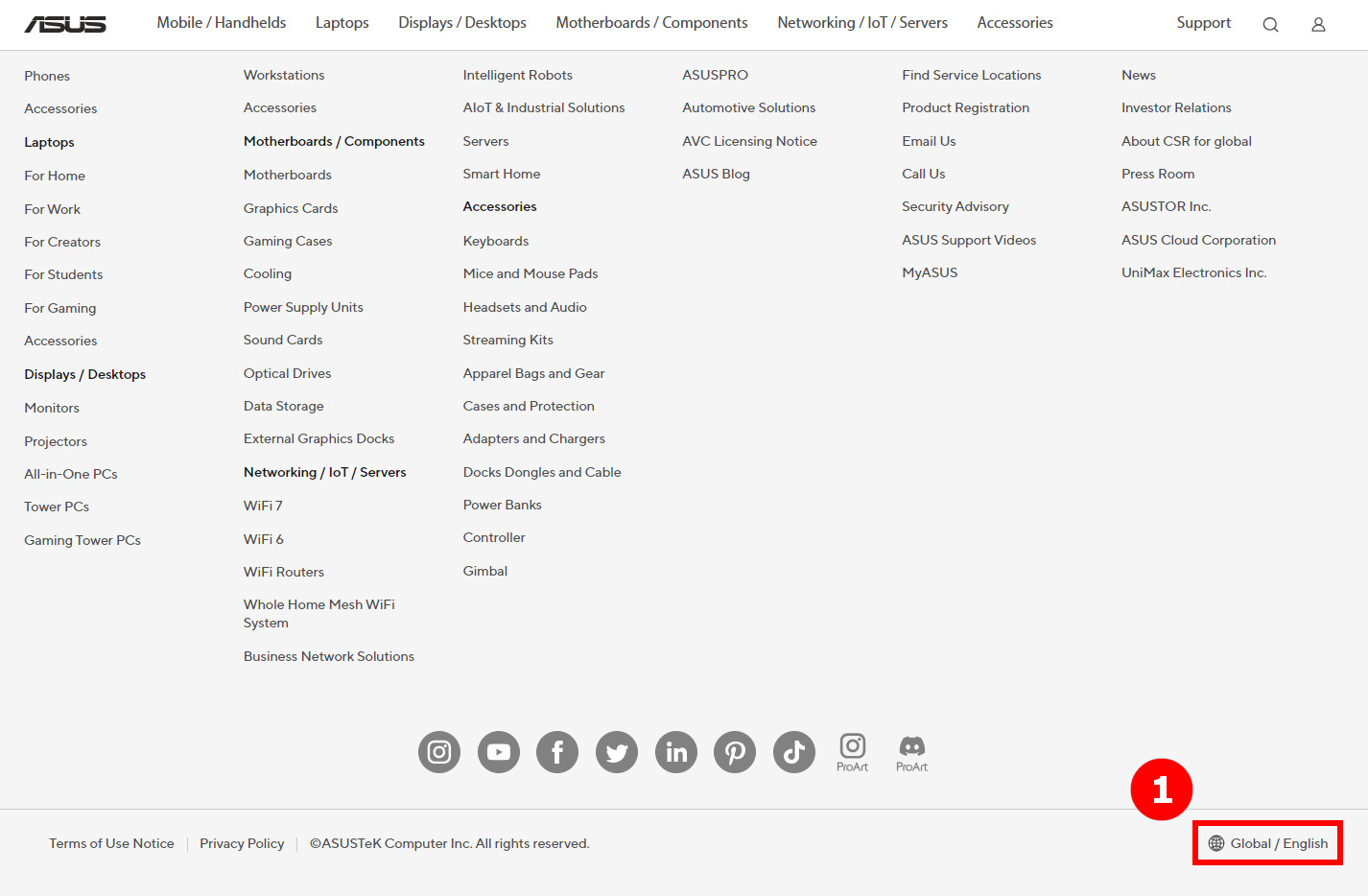Open the TikTok social icon
Viewport: 1368px width, 896px height.
[x=794, y=752]
